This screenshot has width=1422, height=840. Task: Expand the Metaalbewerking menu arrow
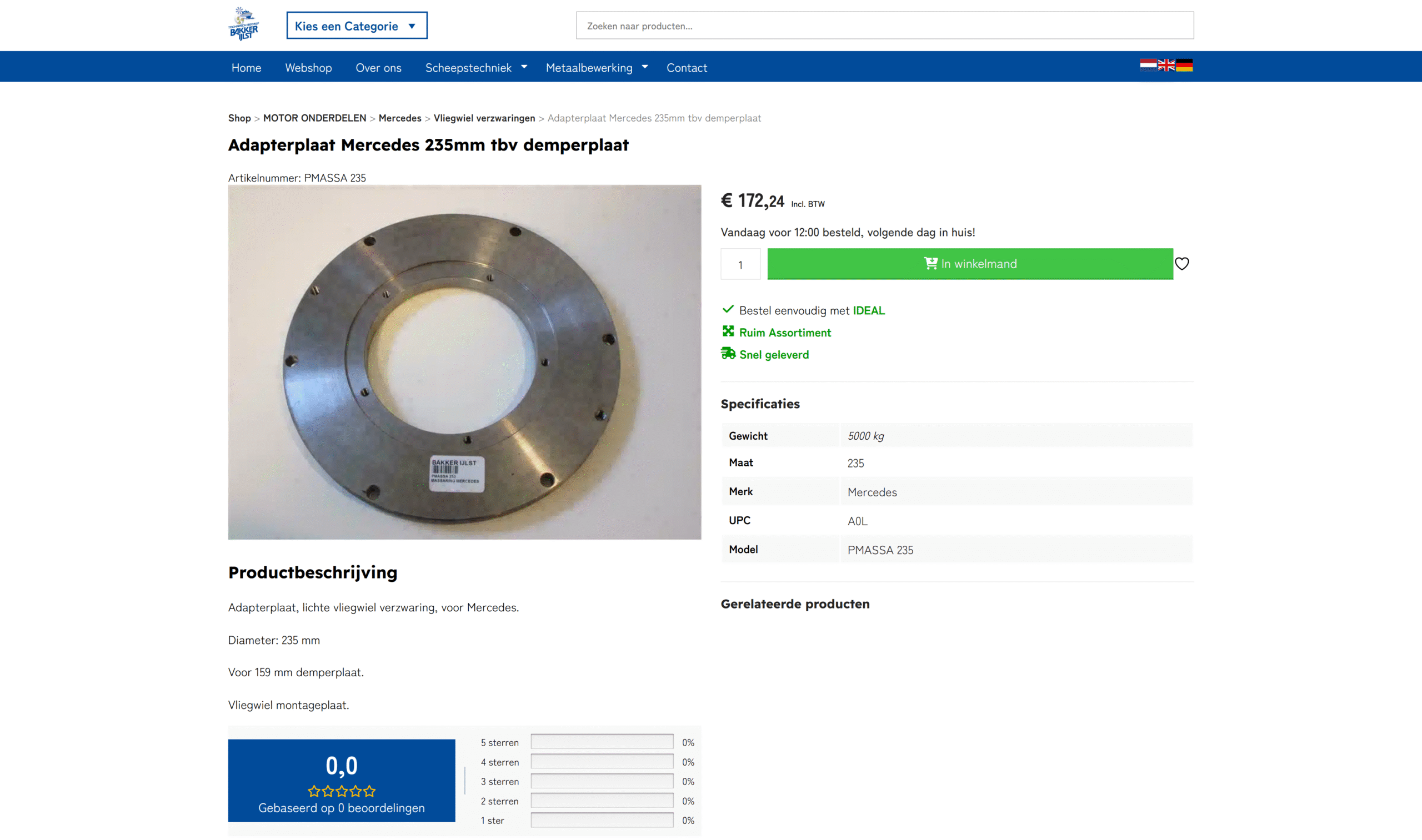(x=644, y=67)
